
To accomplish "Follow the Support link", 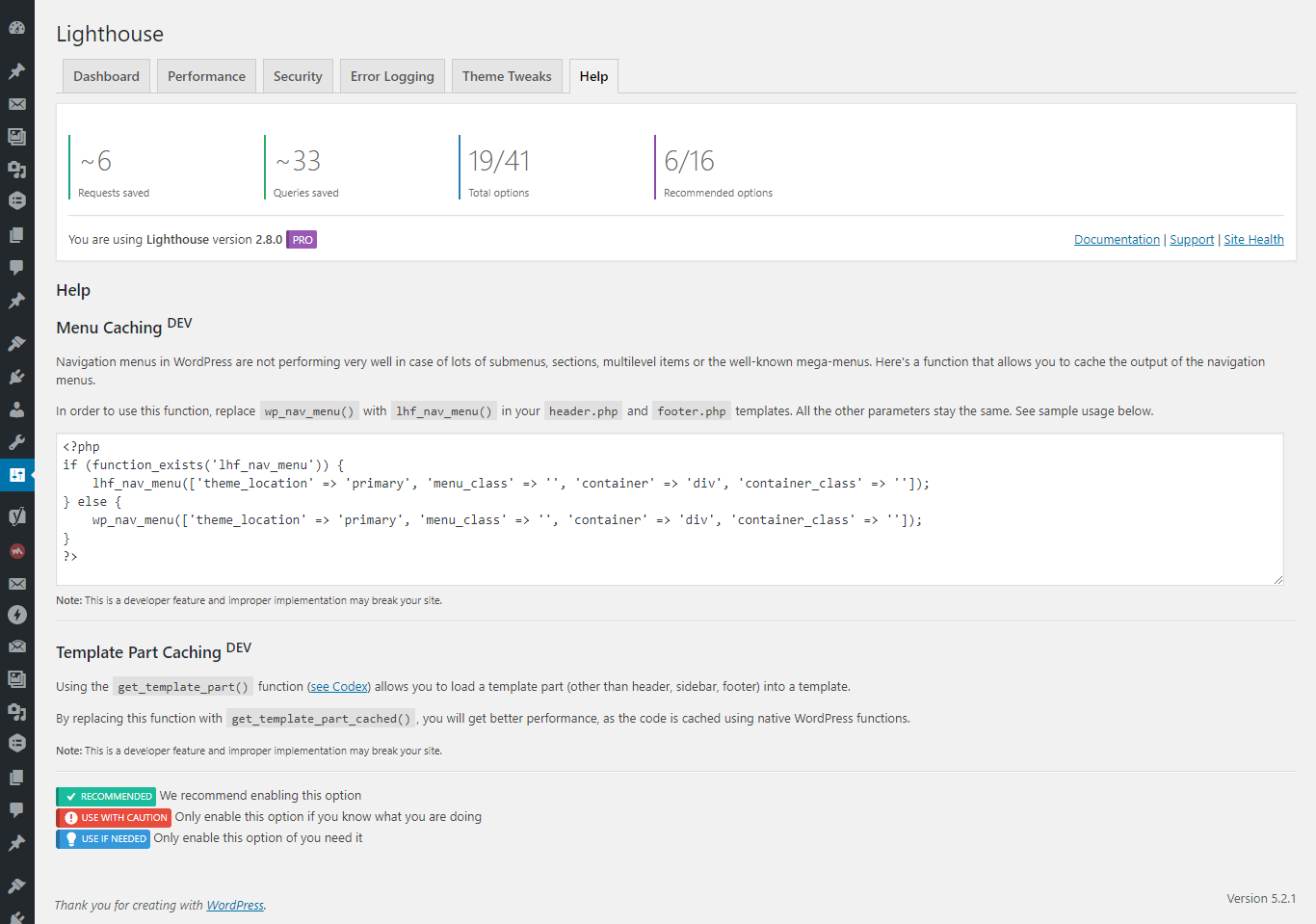I will tap(1192, 240).
